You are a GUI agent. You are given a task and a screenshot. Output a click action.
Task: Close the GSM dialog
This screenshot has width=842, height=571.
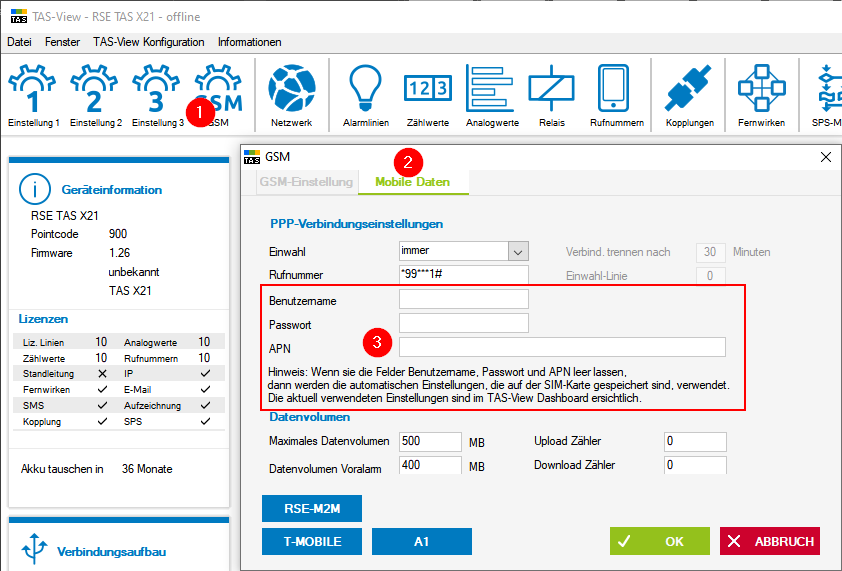tap(825, 157)
